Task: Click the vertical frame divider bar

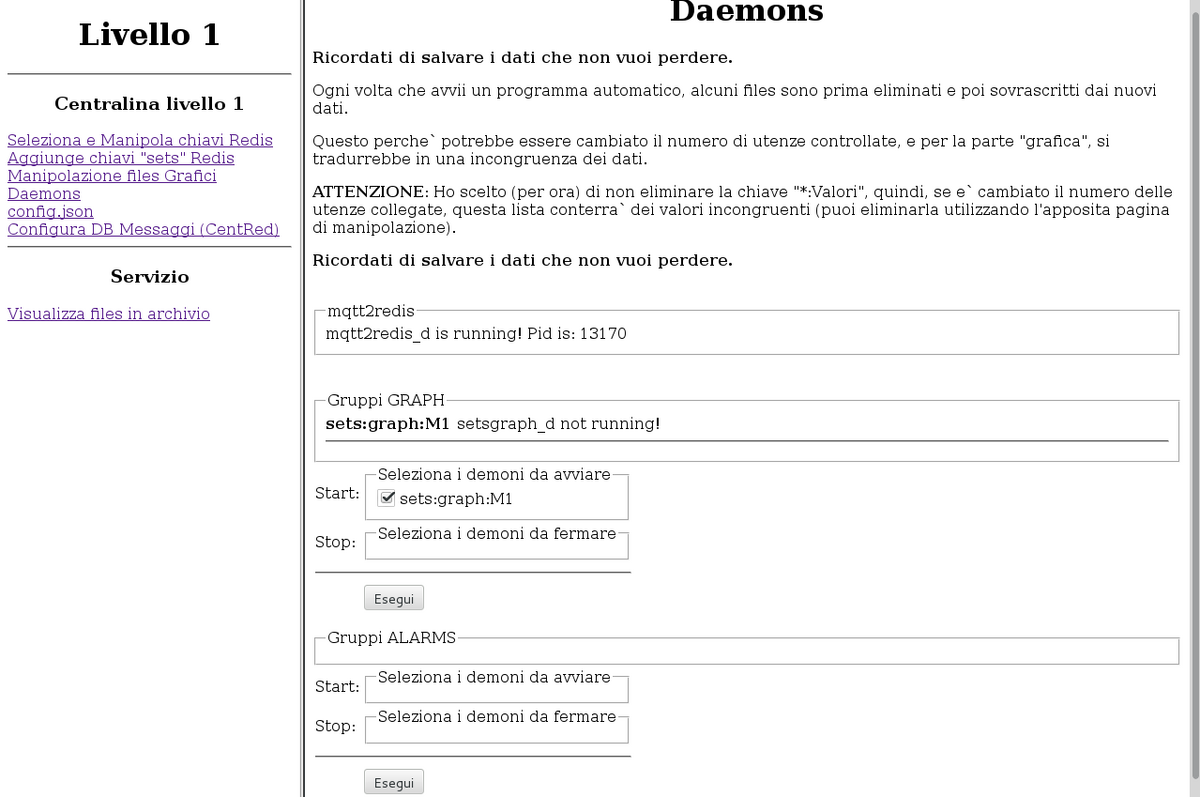Action: (301, 400)
